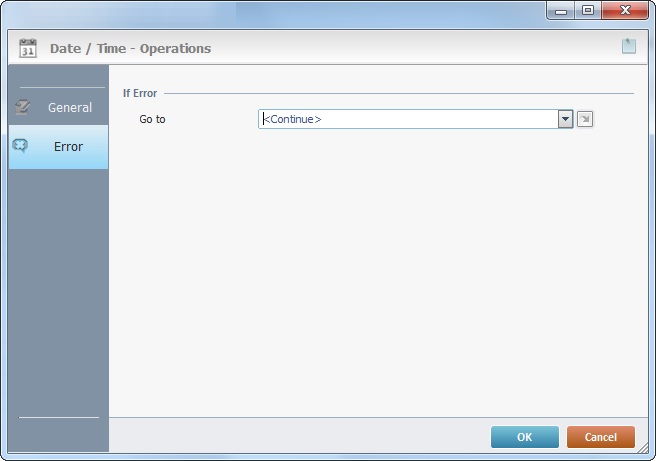Screen dimensions: 656x461
Task: Switch to the General tab
Action: [69, 107]
